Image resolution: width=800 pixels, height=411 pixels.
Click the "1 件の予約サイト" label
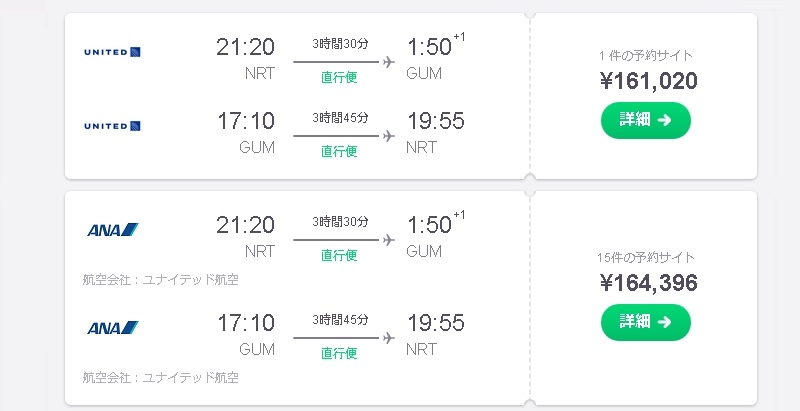pyautogui.click(x=645, y=56)
